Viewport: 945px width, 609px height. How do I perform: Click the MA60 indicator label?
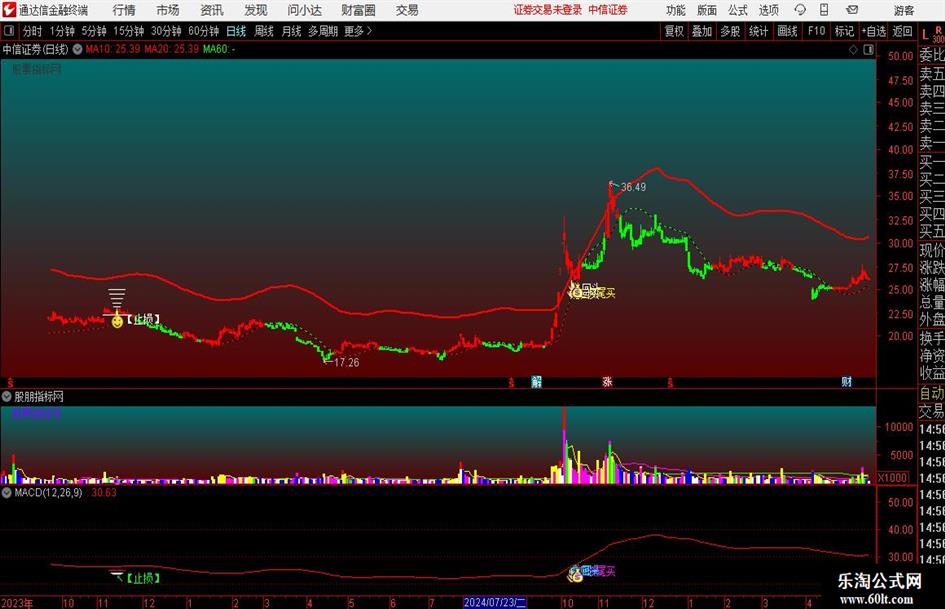pos(219,49)
